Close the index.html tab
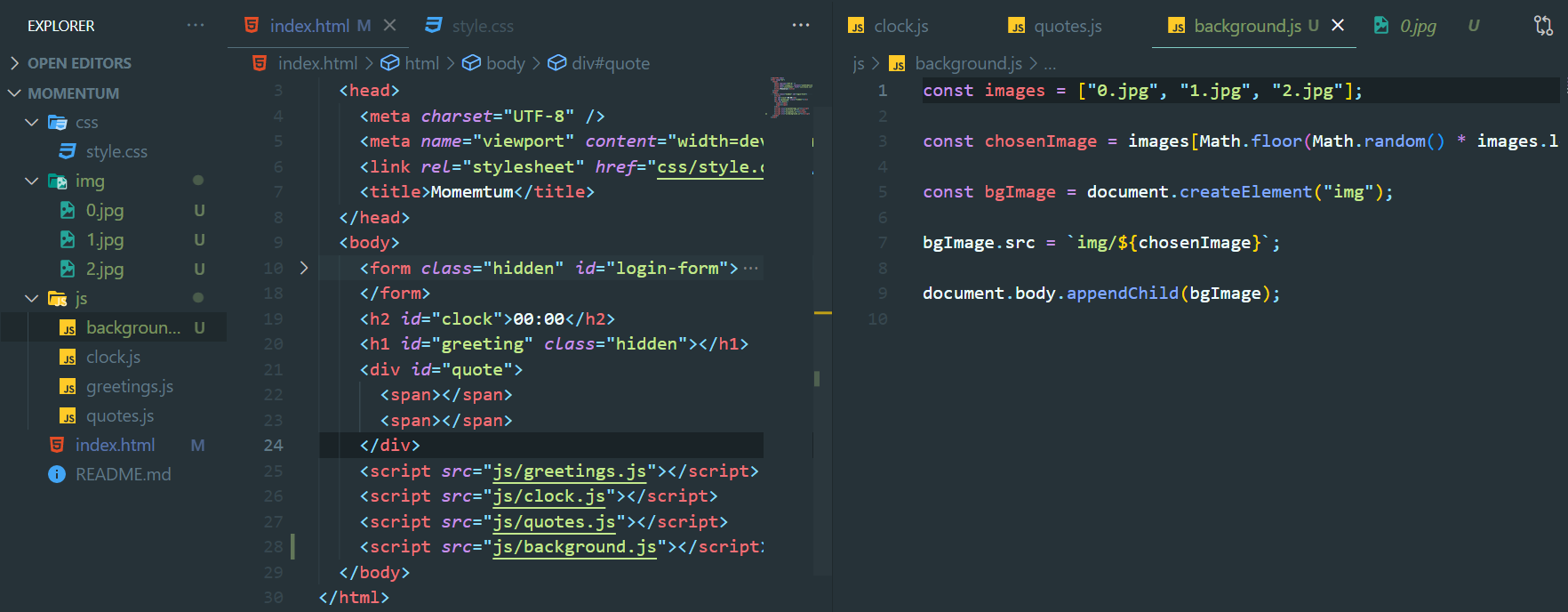1568x612 pixels. tap(389, 26)
